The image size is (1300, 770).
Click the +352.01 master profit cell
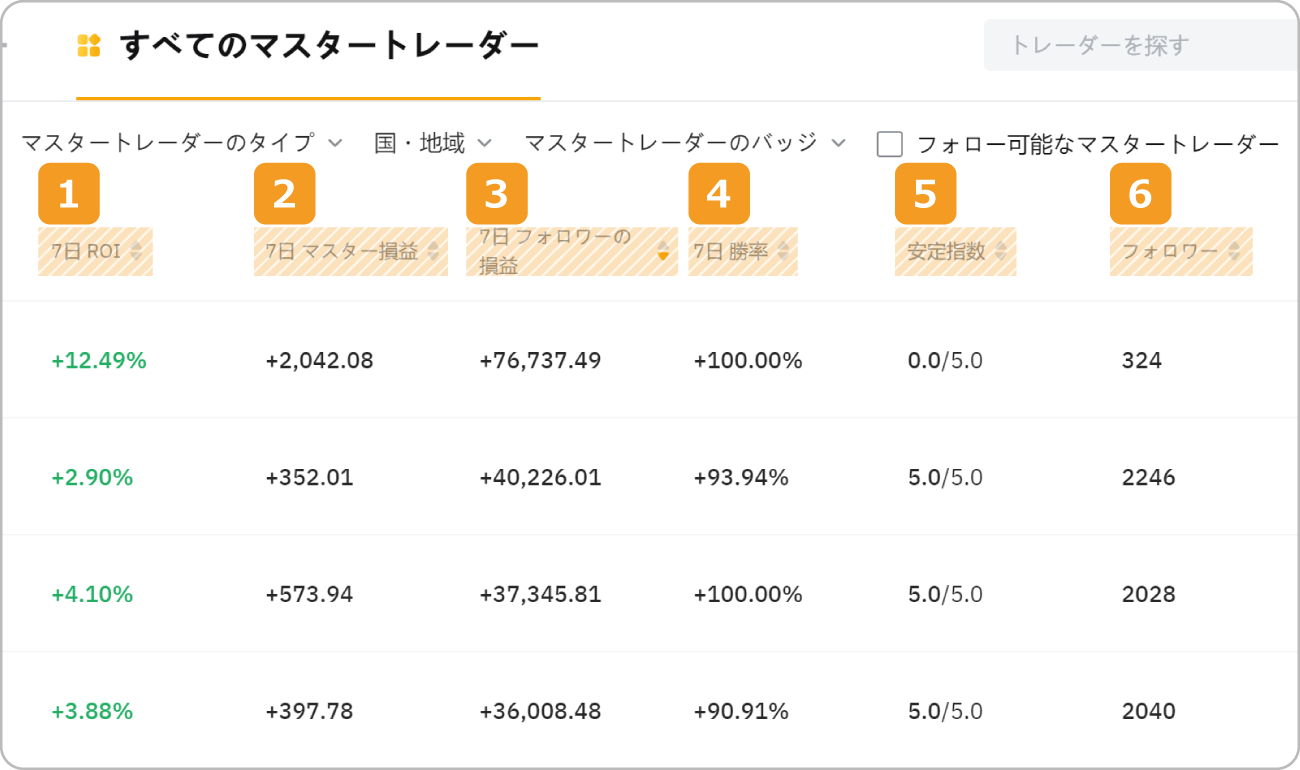(309, 477)
